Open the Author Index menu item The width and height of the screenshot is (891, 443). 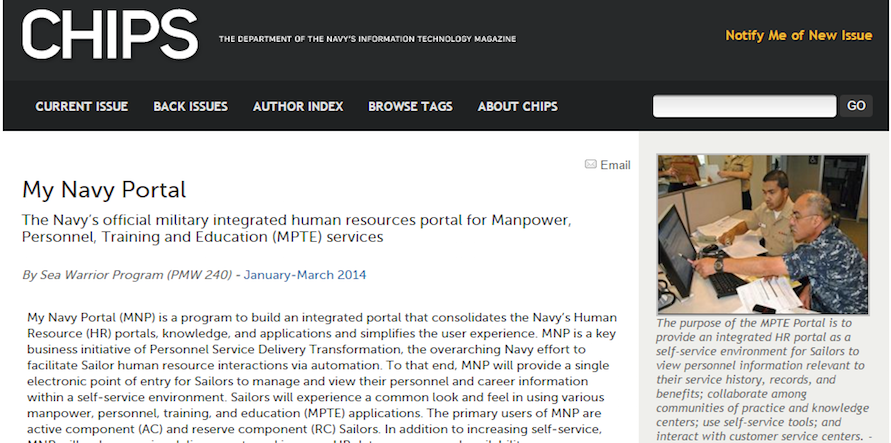(298, 106)
